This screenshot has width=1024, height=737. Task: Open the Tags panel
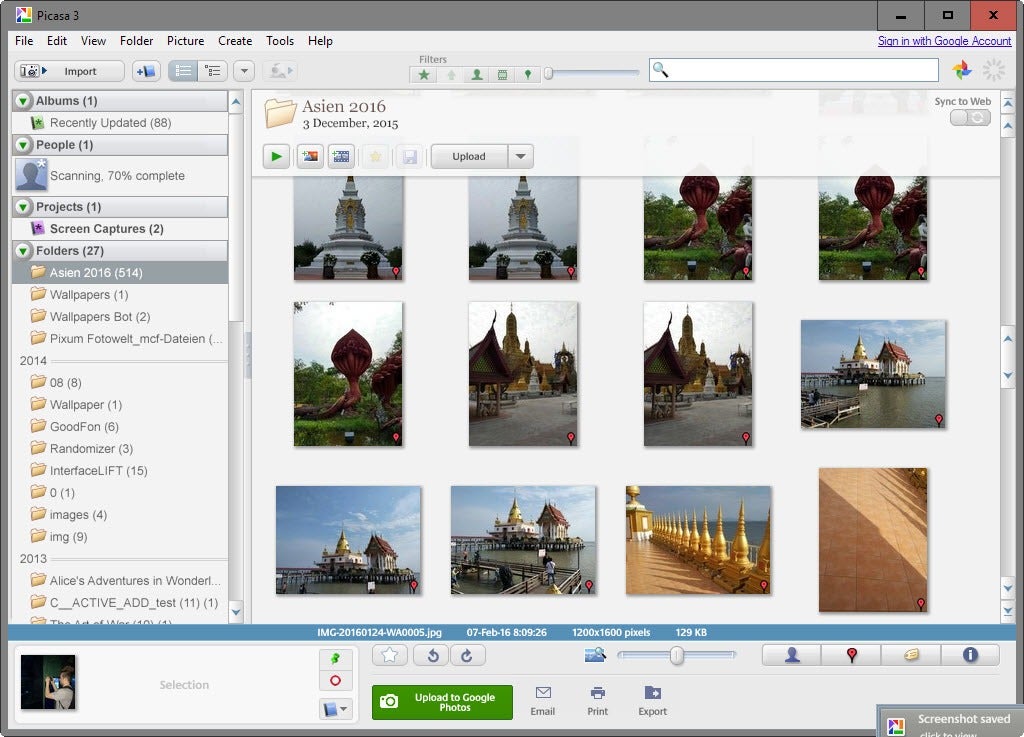coord(910,655)
